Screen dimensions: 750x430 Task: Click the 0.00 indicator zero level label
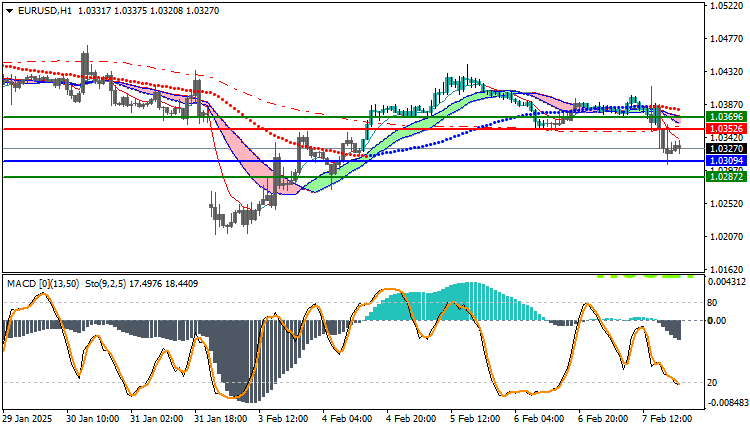point(717,320)
